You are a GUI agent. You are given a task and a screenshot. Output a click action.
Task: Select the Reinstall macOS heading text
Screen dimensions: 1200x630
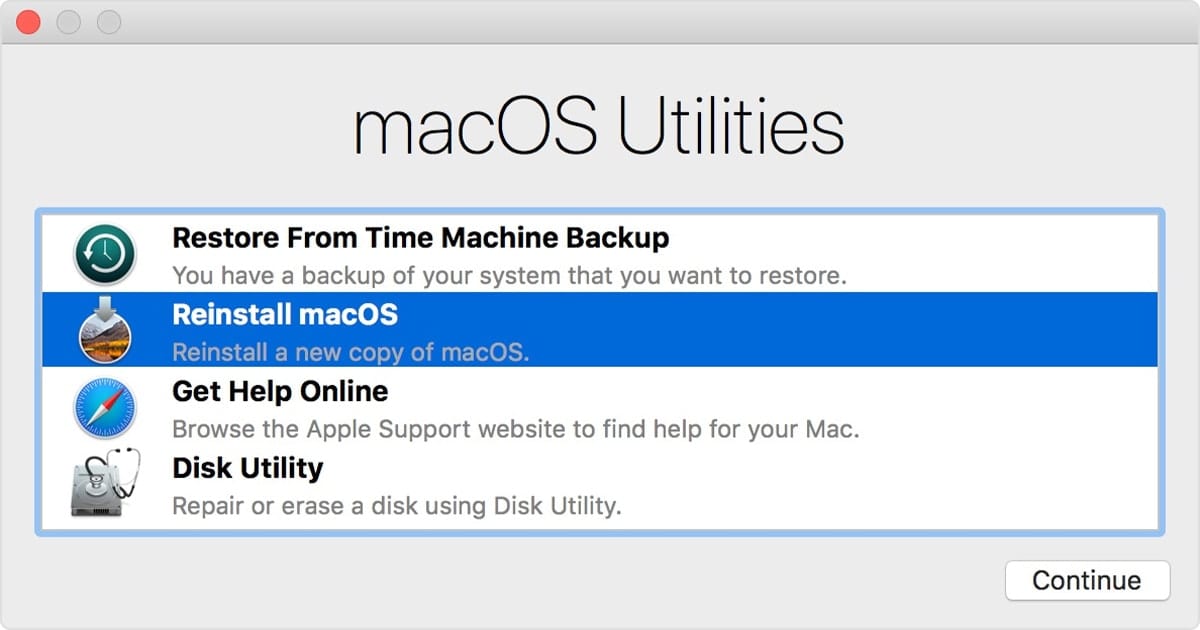[285, 315]
